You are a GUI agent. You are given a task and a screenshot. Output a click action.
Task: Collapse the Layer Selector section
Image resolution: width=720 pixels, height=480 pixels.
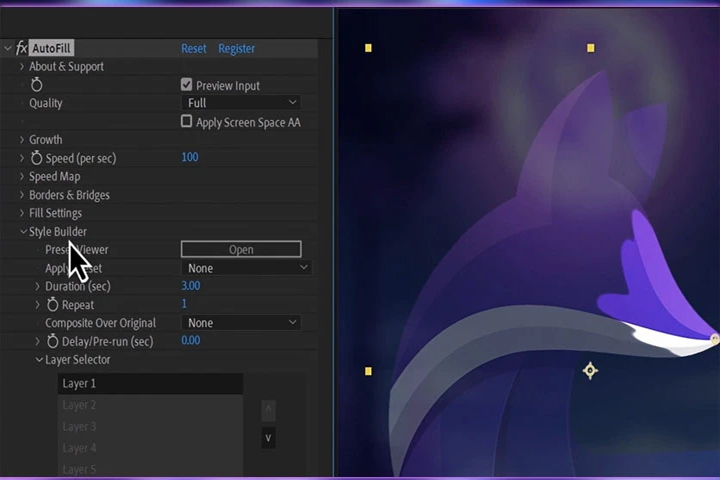pyautogui.click(x=39, y=360)
